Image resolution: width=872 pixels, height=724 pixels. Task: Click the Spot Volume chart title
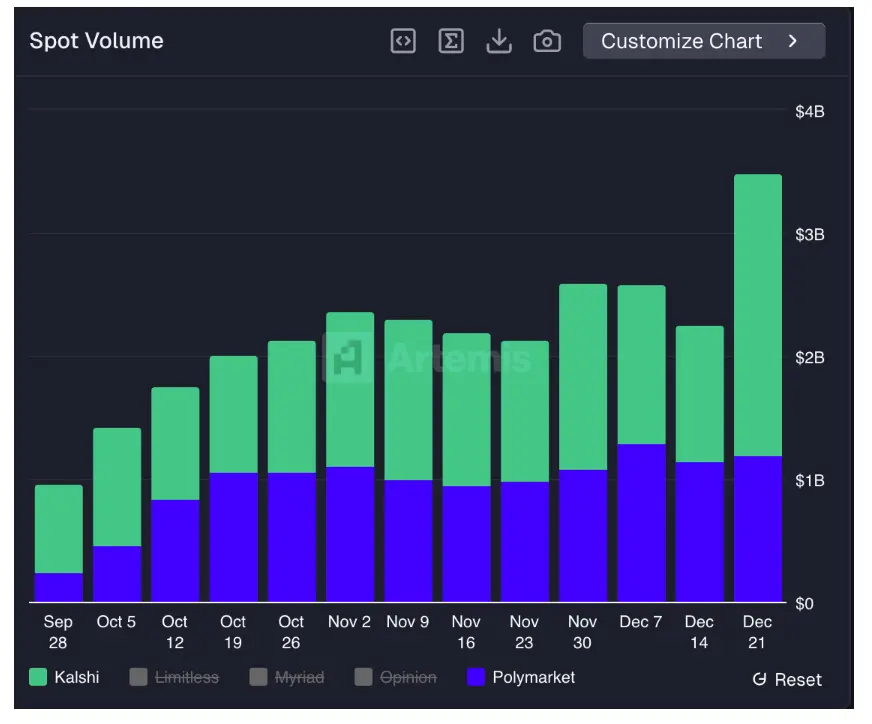pos(96,41)
